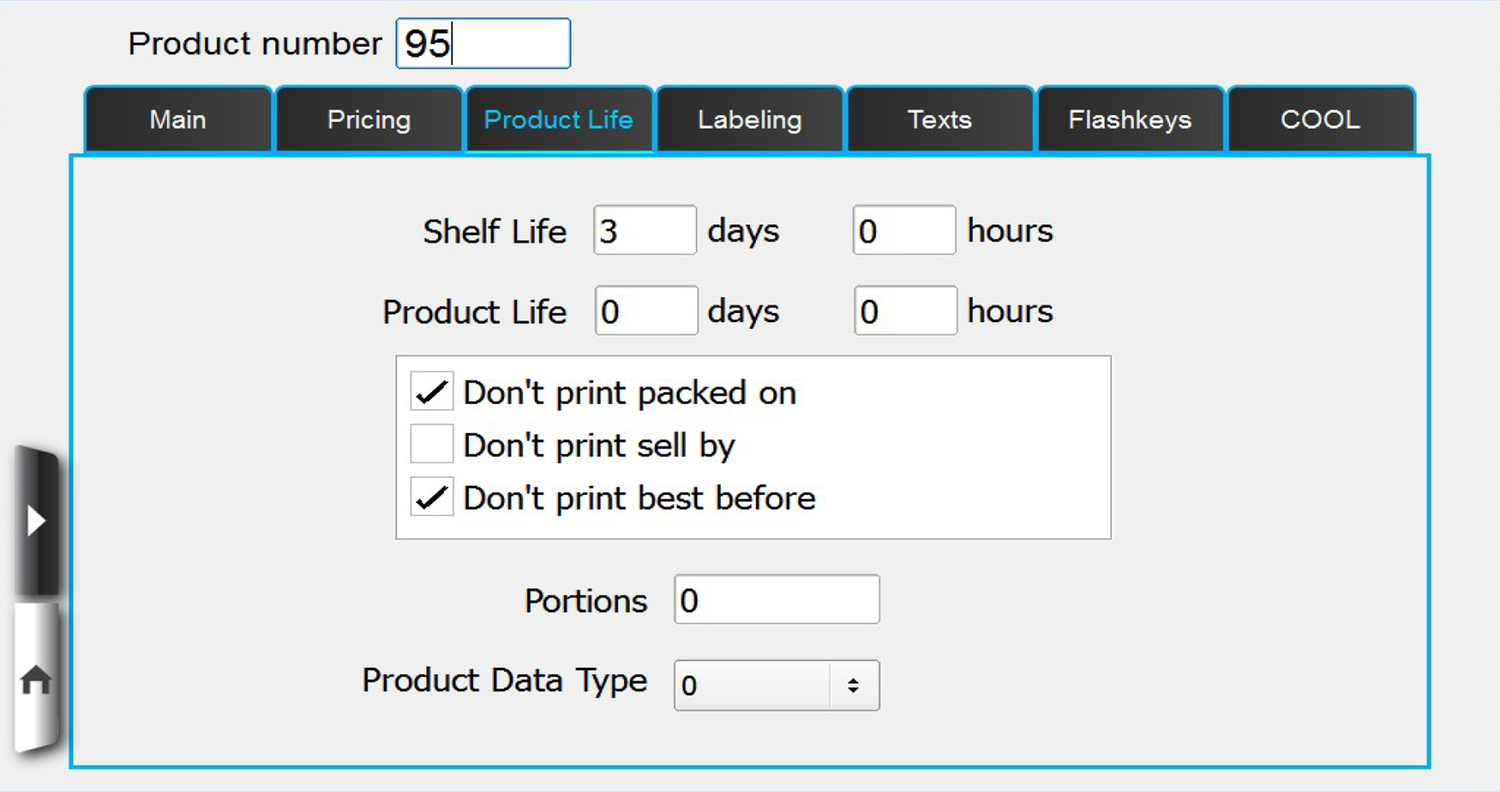Open the Flashkeys tab
1500x792 pixels.
click(1130, 120)
